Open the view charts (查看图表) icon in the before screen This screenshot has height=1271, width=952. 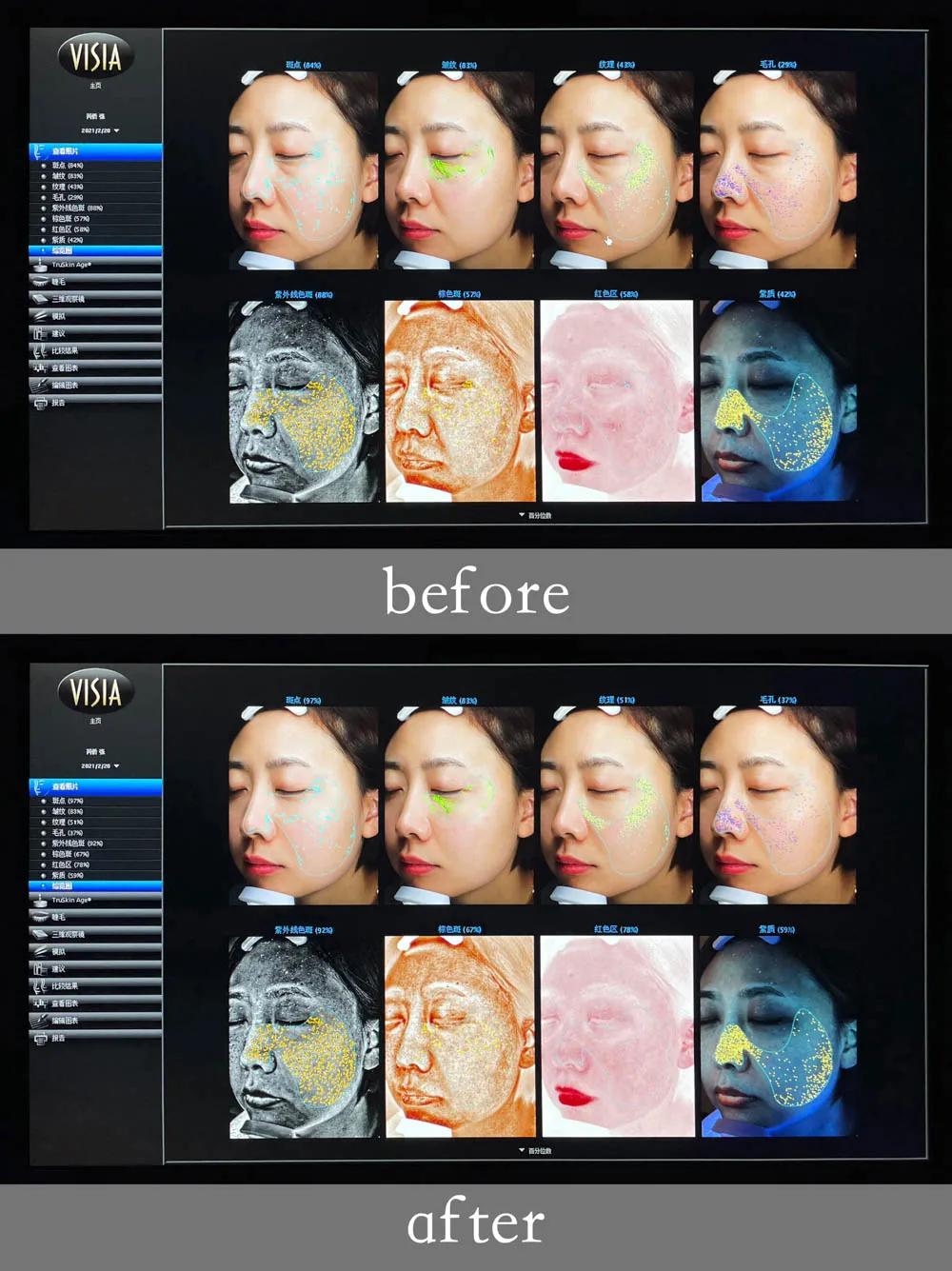pos(40,367)
